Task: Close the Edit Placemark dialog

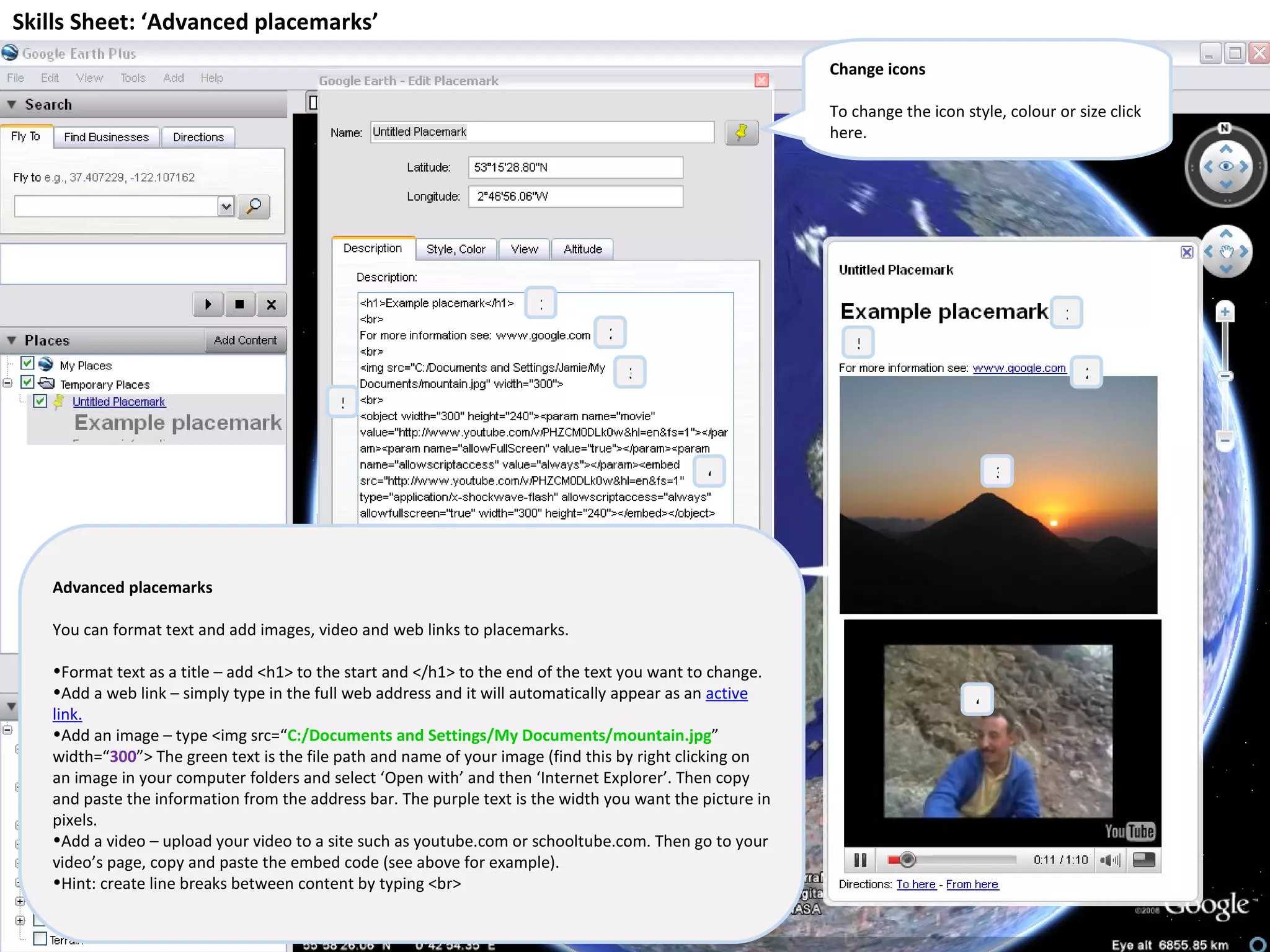Action: click(762, 80)
